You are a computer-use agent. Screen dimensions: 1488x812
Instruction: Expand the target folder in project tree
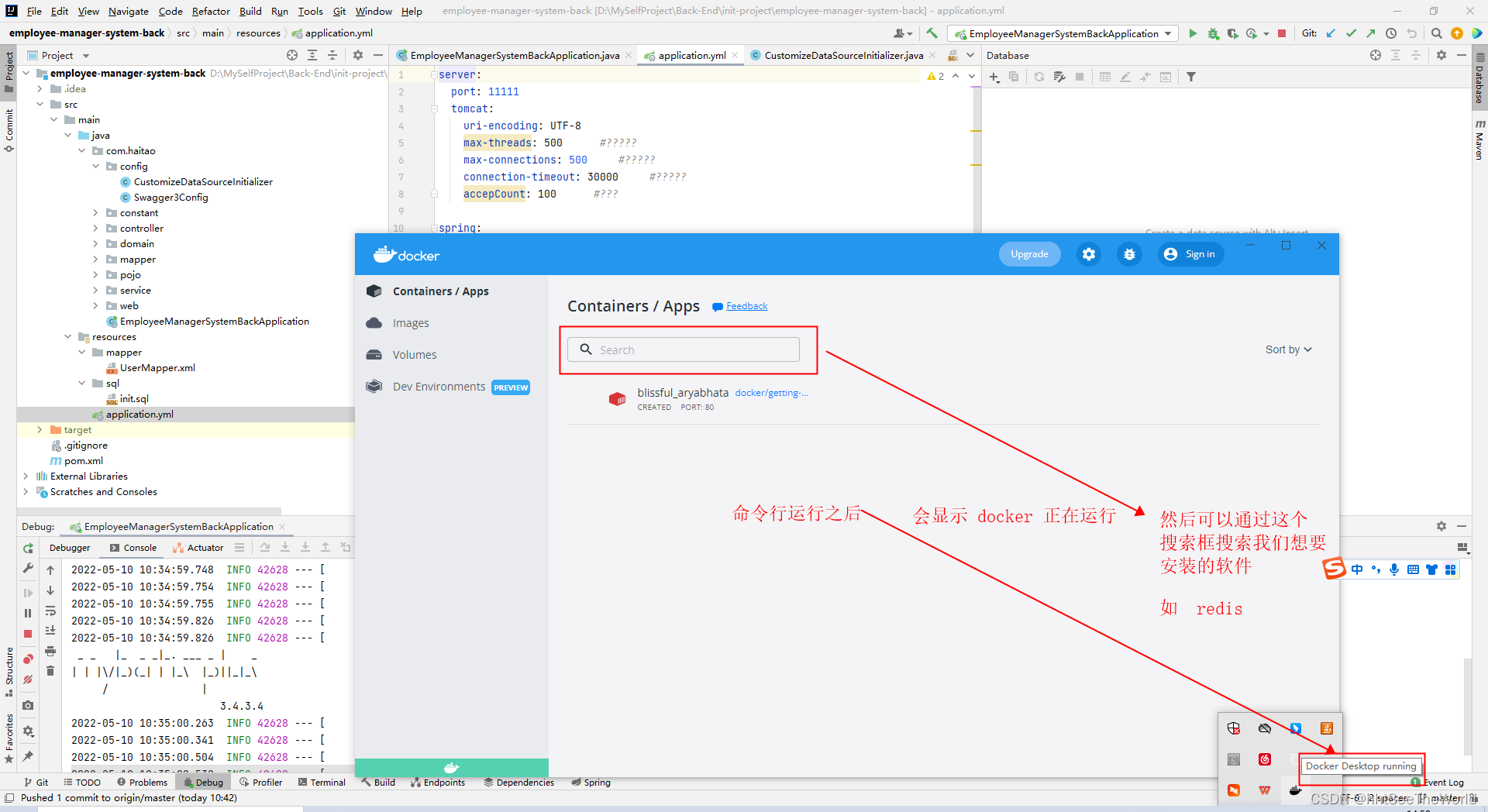(x=40, y=430)
